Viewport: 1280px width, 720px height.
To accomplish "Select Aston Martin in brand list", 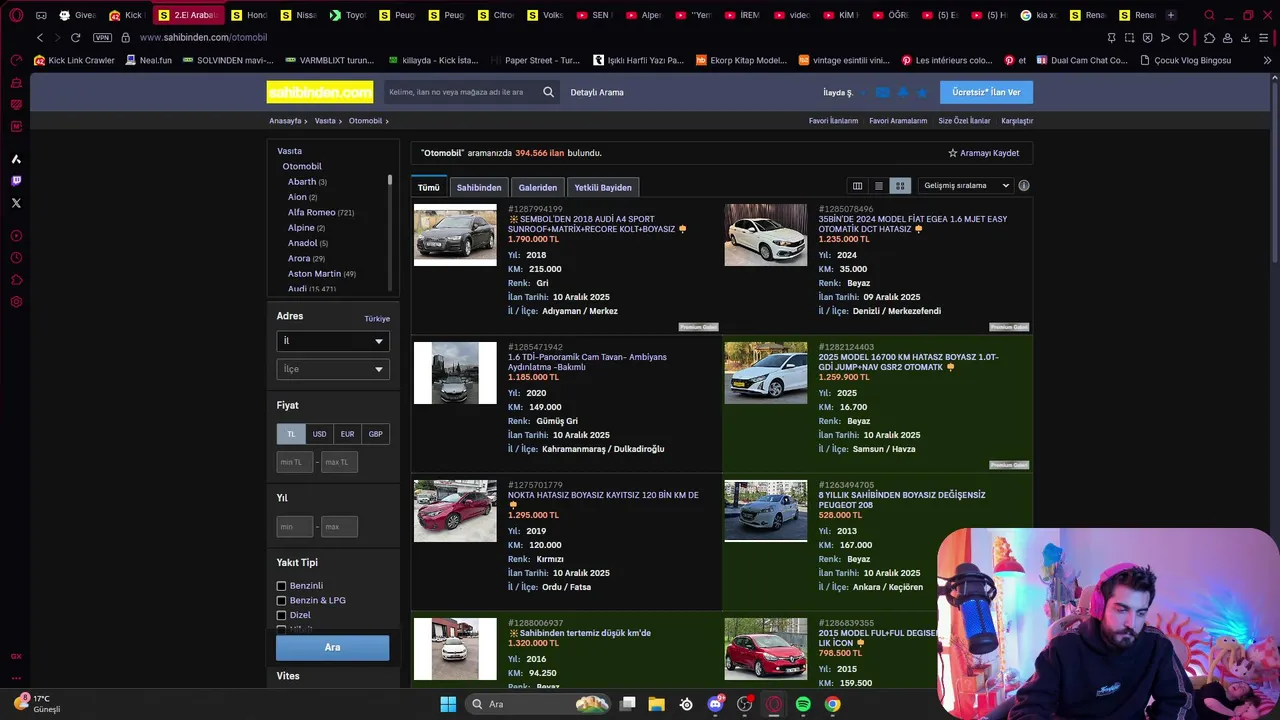I will click(x=314, y=274).
